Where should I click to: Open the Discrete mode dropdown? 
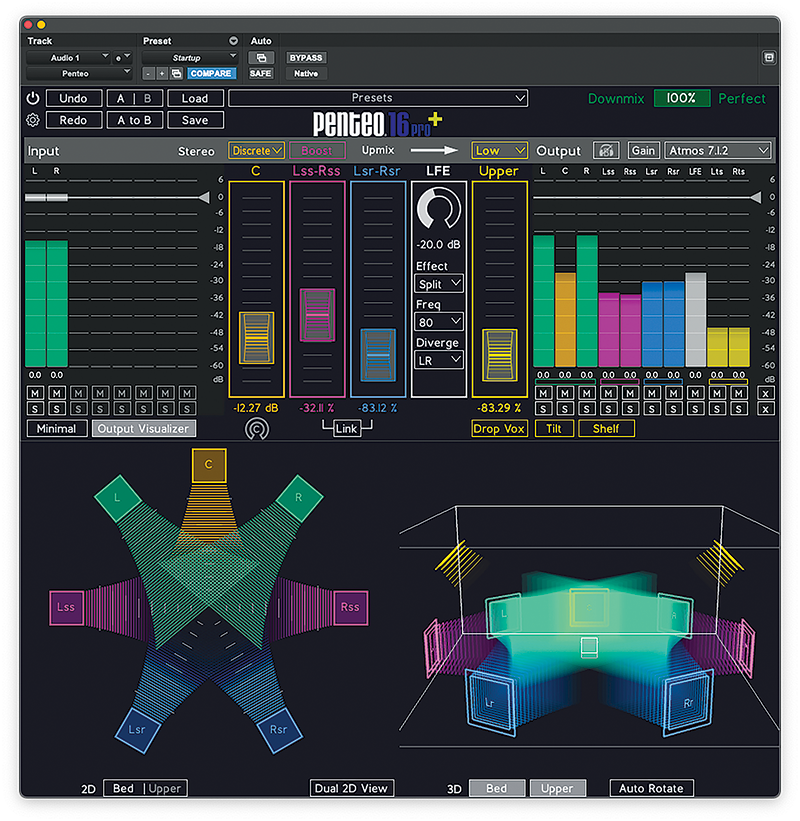[x=256, y=151]
